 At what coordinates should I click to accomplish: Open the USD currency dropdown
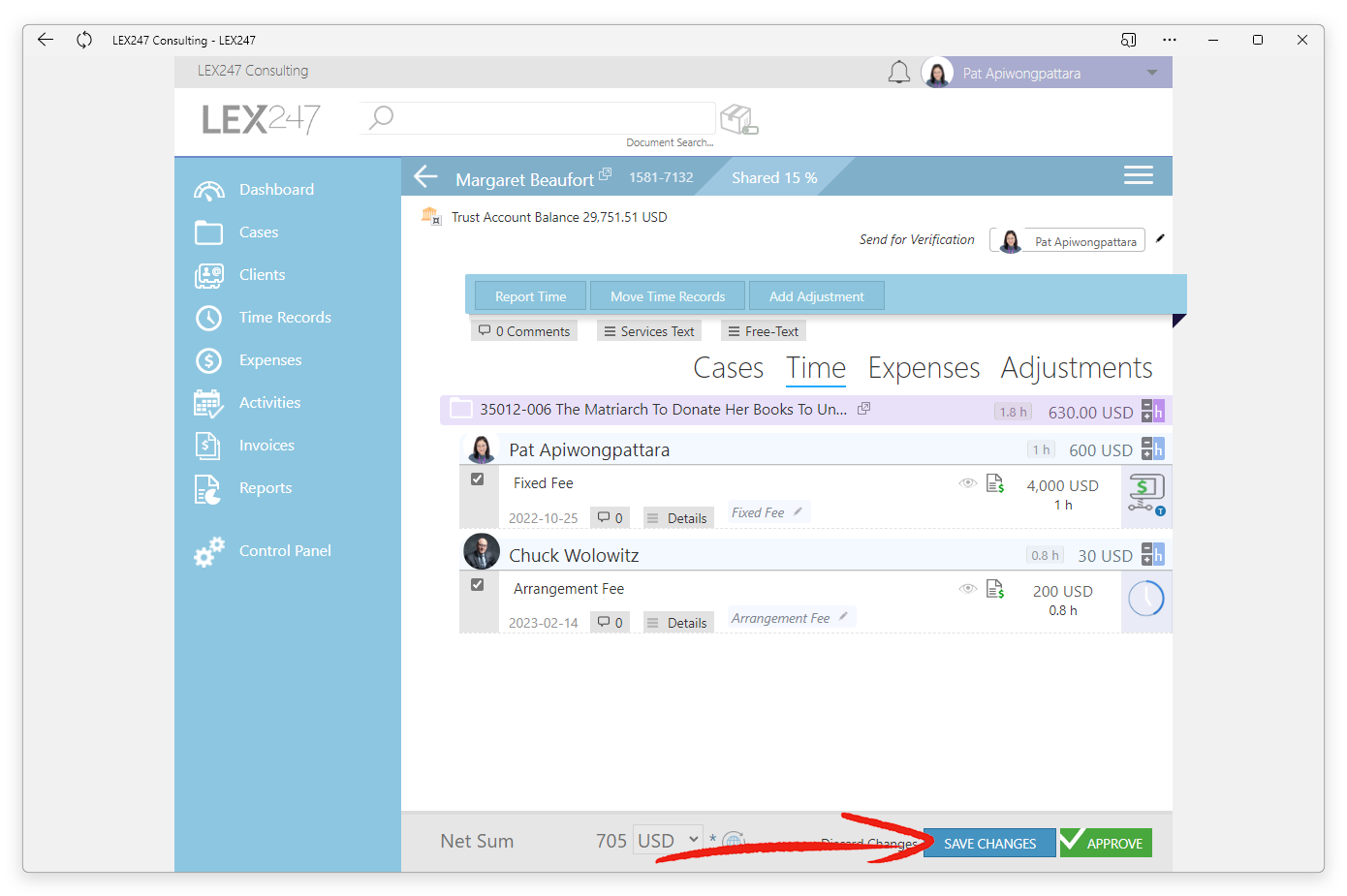click(x=668, y=841)
